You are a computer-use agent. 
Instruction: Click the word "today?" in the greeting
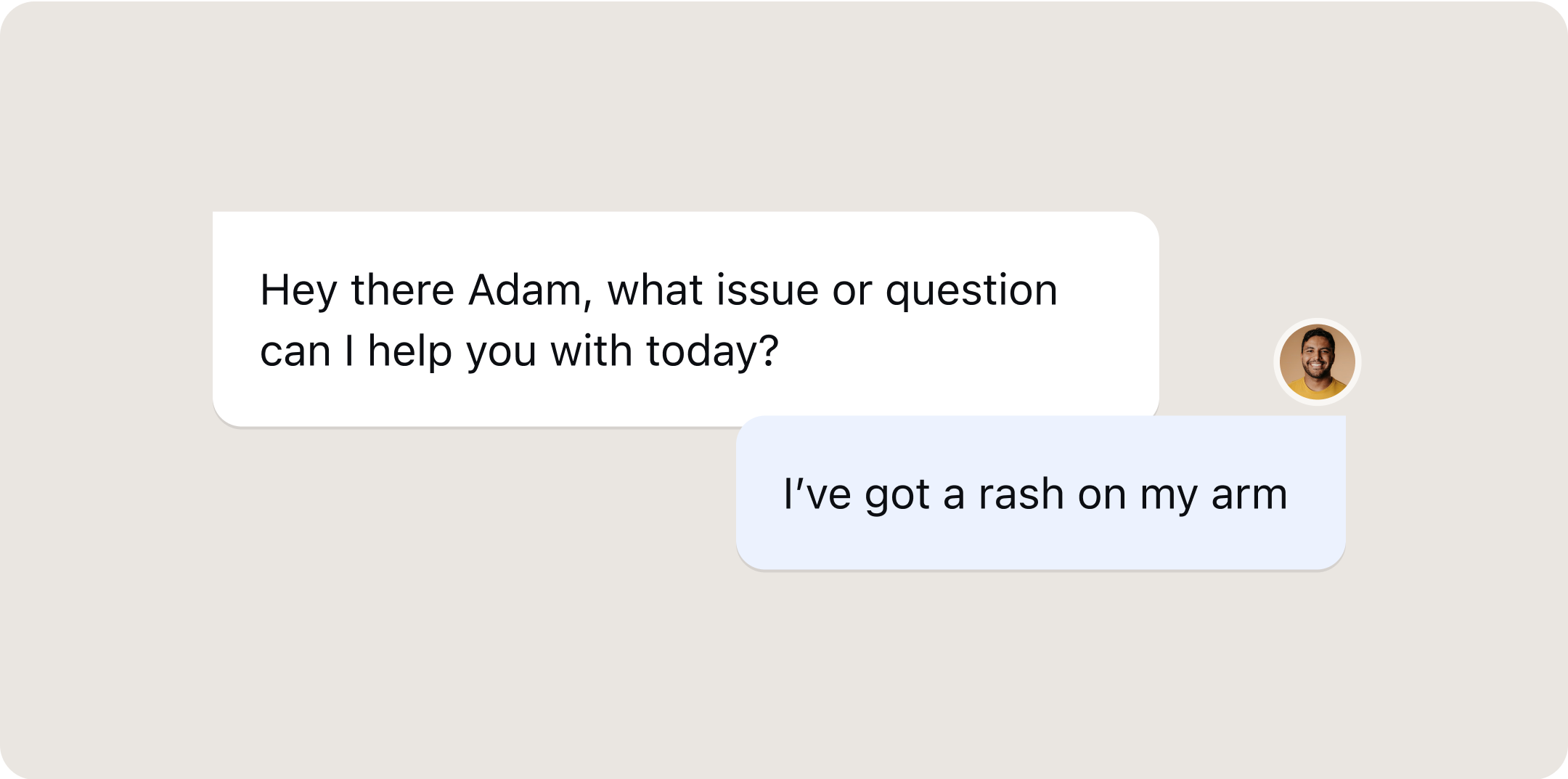(x=712, y=352)
